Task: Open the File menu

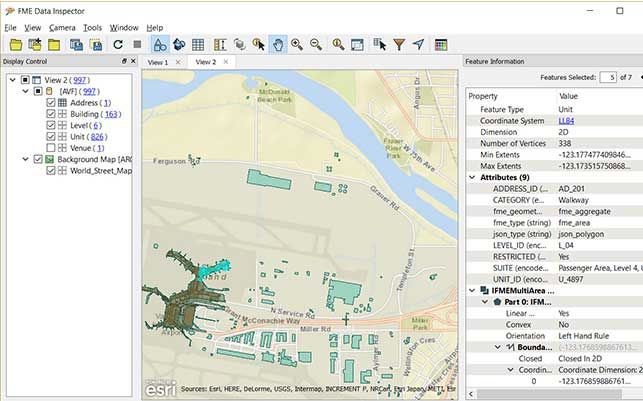Action: (x=10, y=28)
